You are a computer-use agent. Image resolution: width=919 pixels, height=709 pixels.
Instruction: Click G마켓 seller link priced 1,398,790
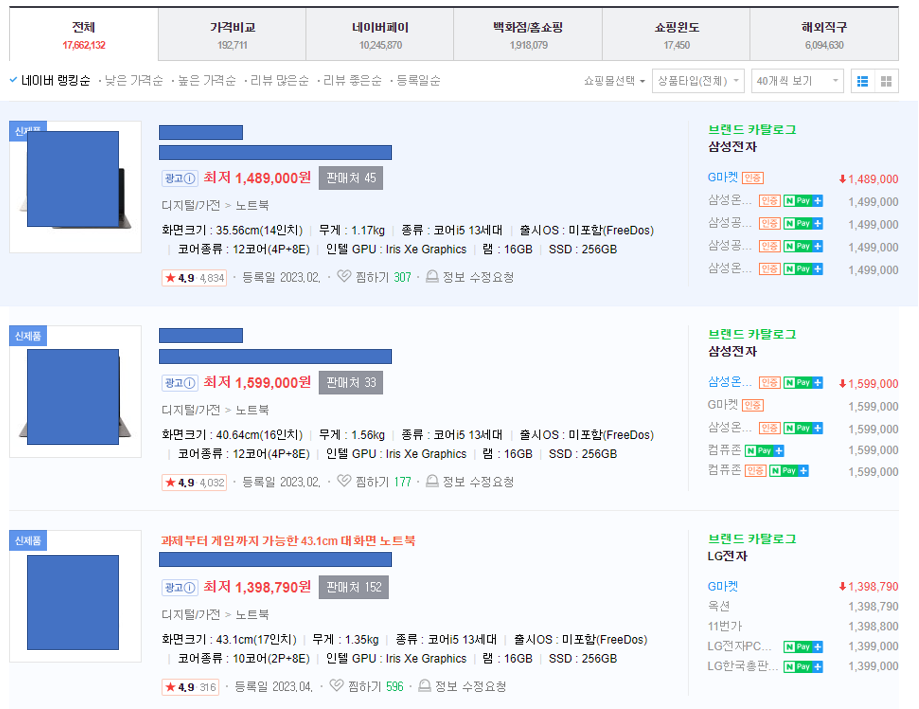pyautogui.click(x=723, y=587)
